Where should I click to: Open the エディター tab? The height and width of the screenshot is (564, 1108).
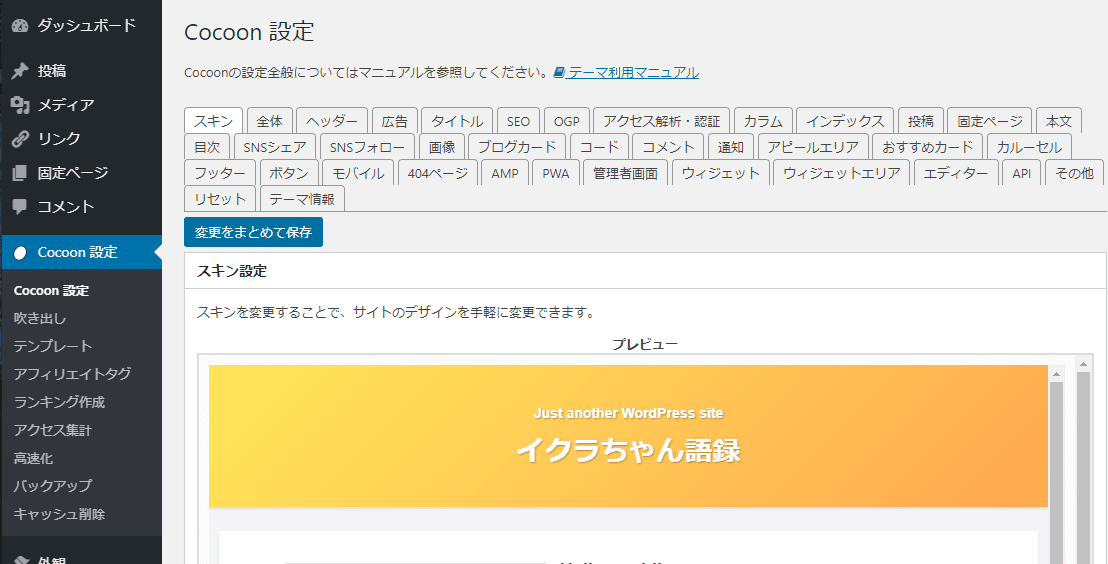(956, 173)
